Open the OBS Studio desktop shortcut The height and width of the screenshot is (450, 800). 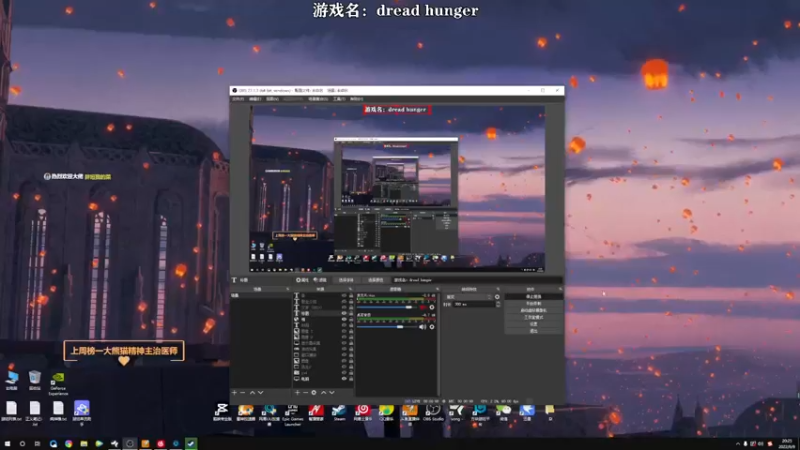point(433,412)
